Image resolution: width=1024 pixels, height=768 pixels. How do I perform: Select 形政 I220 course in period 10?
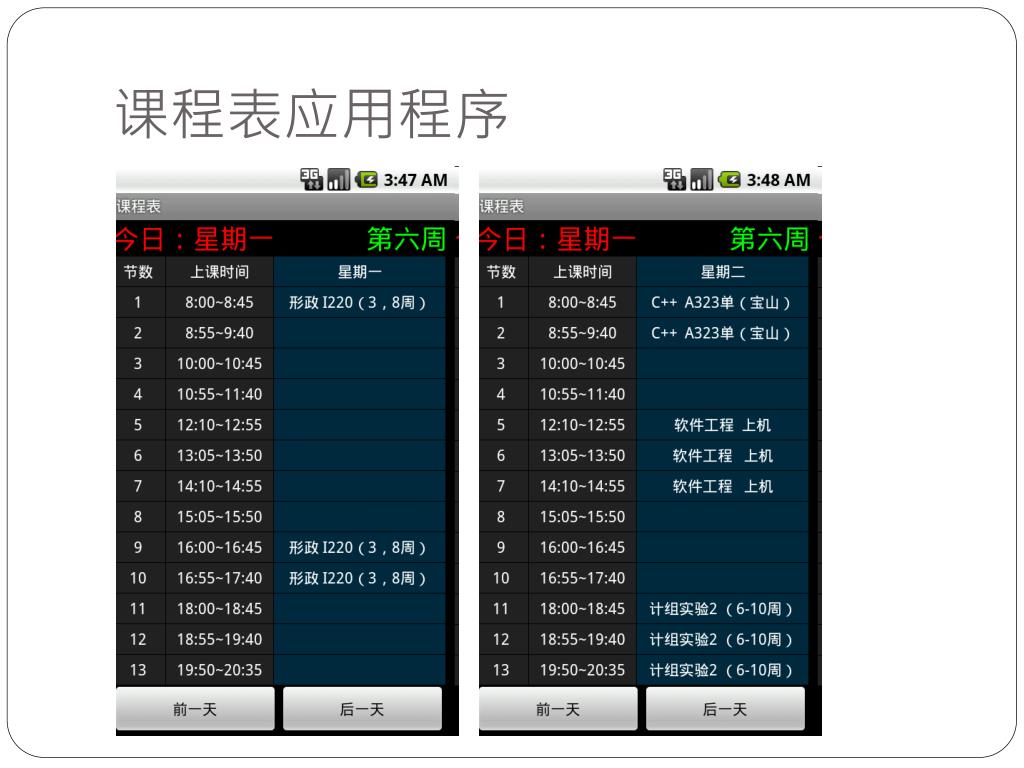360,578
